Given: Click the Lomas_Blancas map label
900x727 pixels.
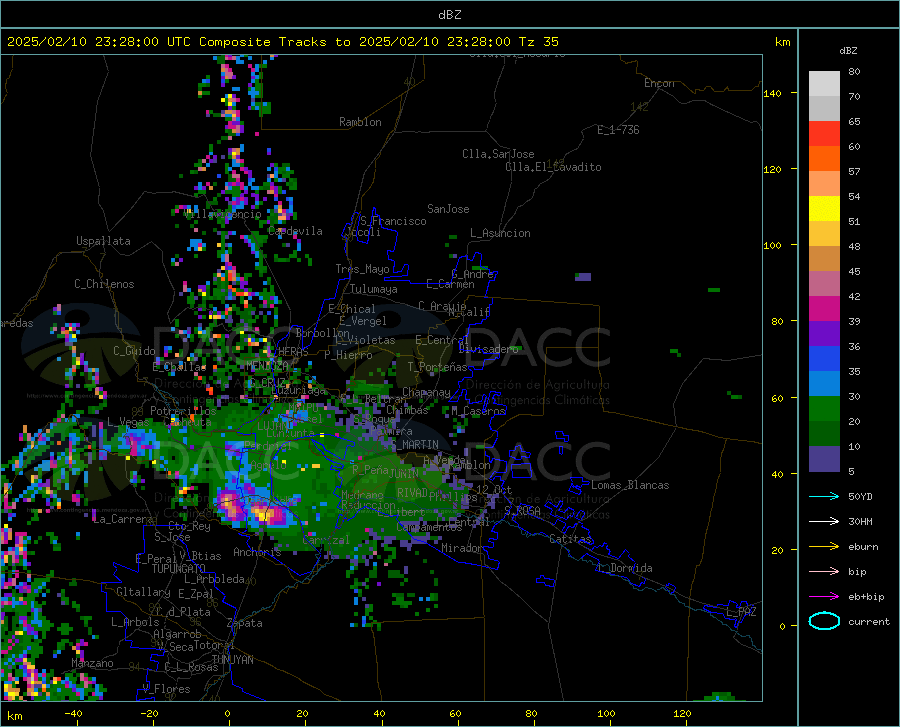Looking at the screenshot, I should (x=630, y=485).
